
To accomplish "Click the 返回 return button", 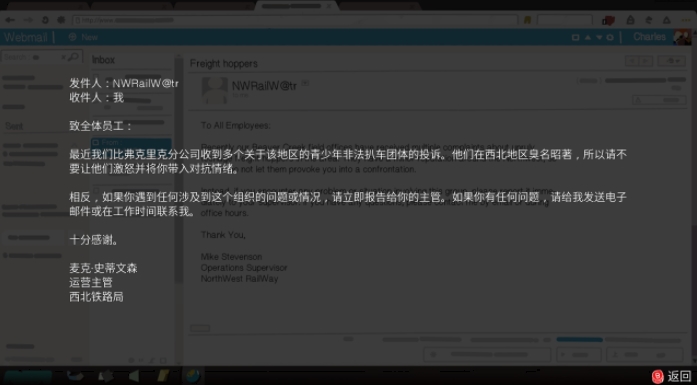I will click(672, 376).
